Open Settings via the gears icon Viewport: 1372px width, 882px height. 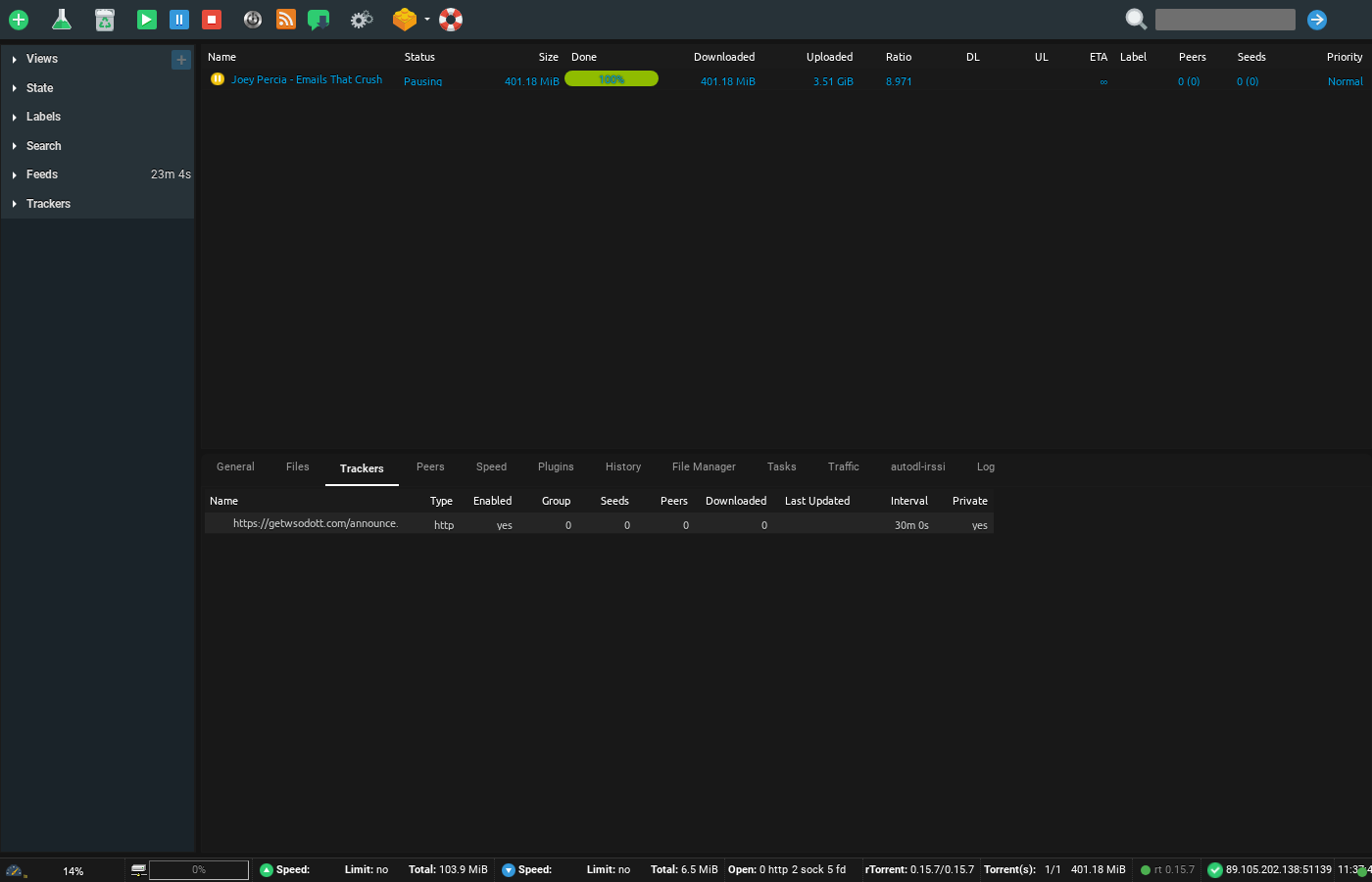pyautogui.click(x=362, y=20)
